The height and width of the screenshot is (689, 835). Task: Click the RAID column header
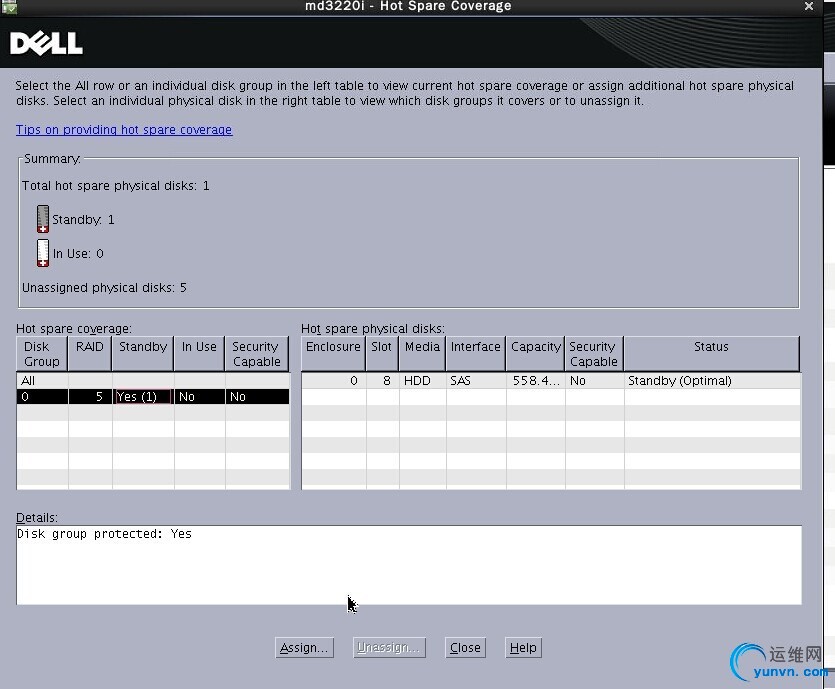coord(89,354)
